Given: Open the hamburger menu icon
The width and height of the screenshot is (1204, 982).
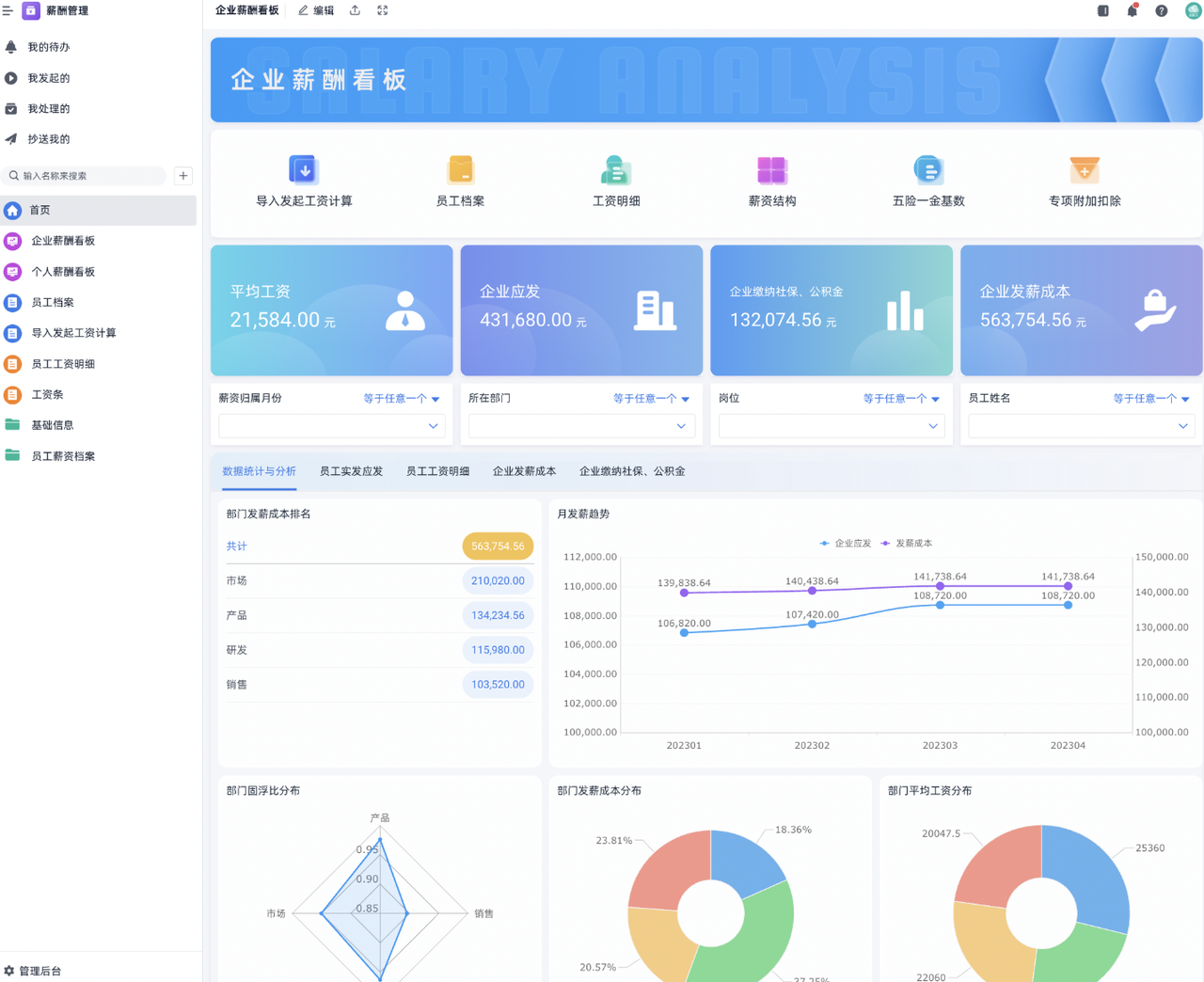Looking at the screenshot, I should [x=8, y=10].
